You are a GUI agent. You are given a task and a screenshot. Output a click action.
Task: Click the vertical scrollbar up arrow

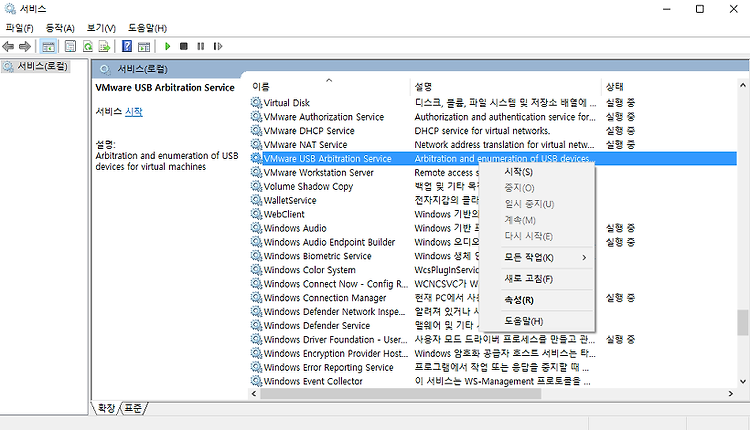point(742,86)
